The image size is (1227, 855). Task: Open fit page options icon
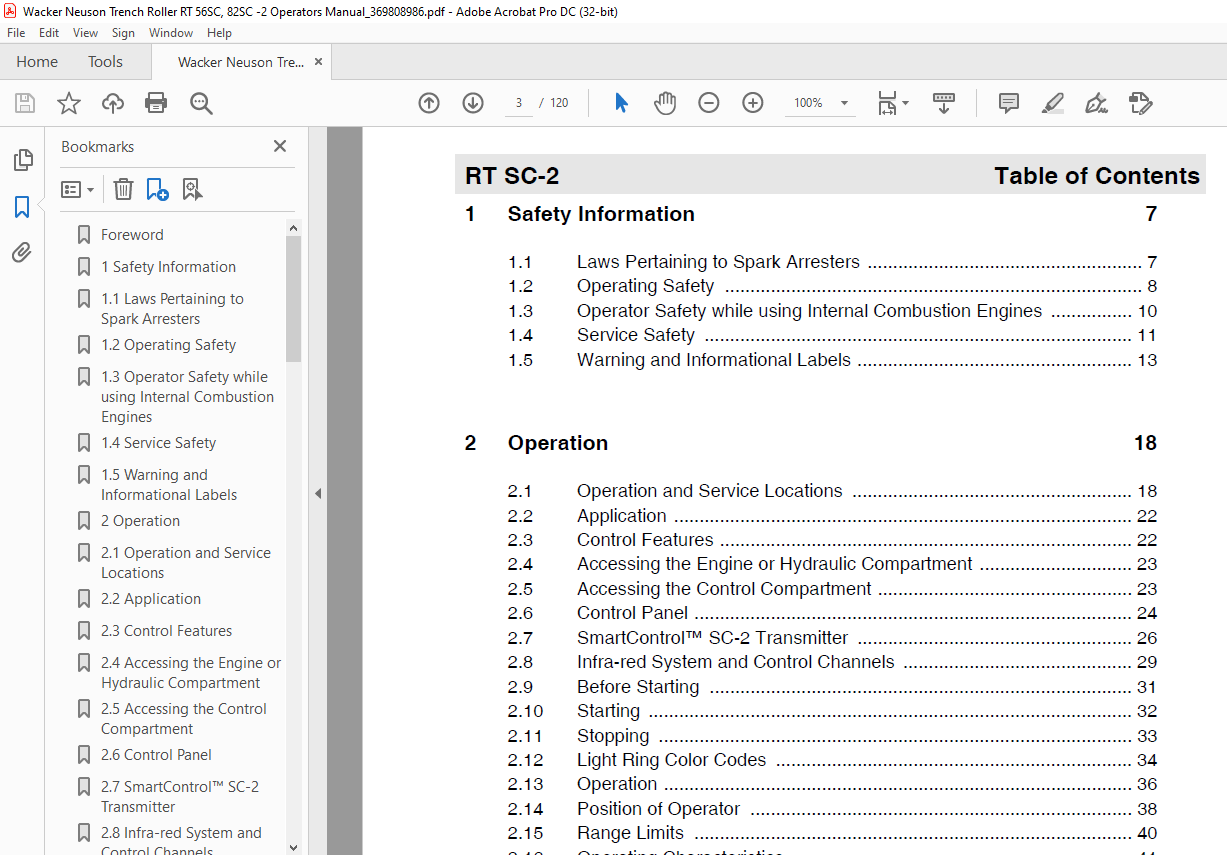pyautogui.click(x=892, y=103)
